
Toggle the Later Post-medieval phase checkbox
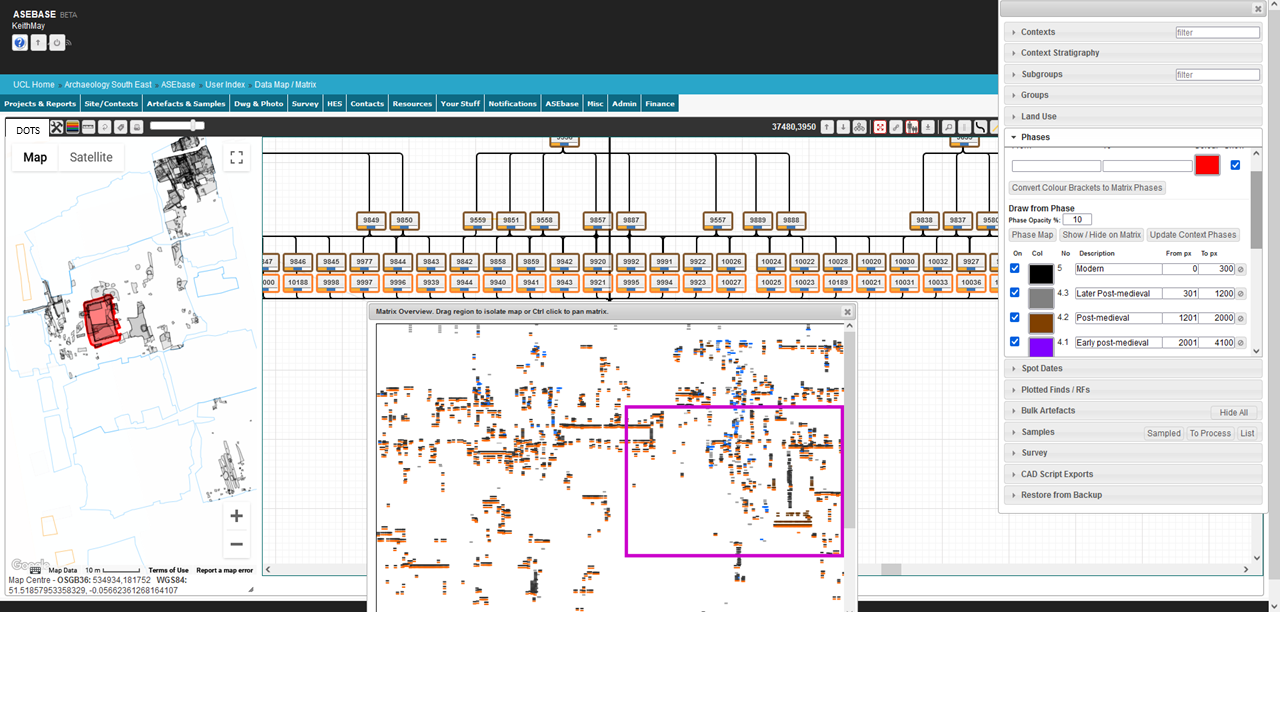(1016, 293)
